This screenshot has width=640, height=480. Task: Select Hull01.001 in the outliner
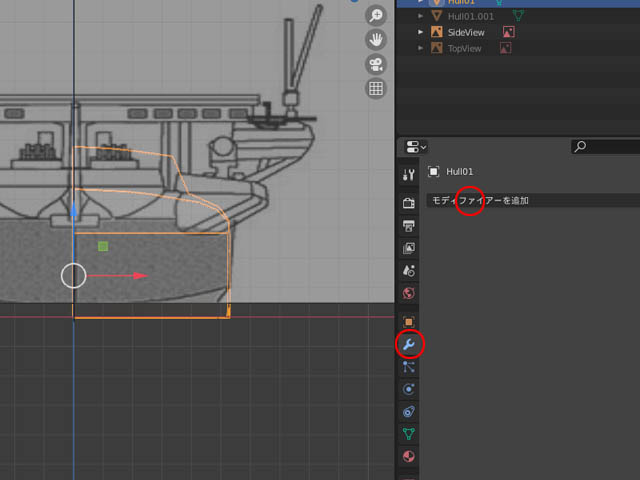(x=471, y=16)
